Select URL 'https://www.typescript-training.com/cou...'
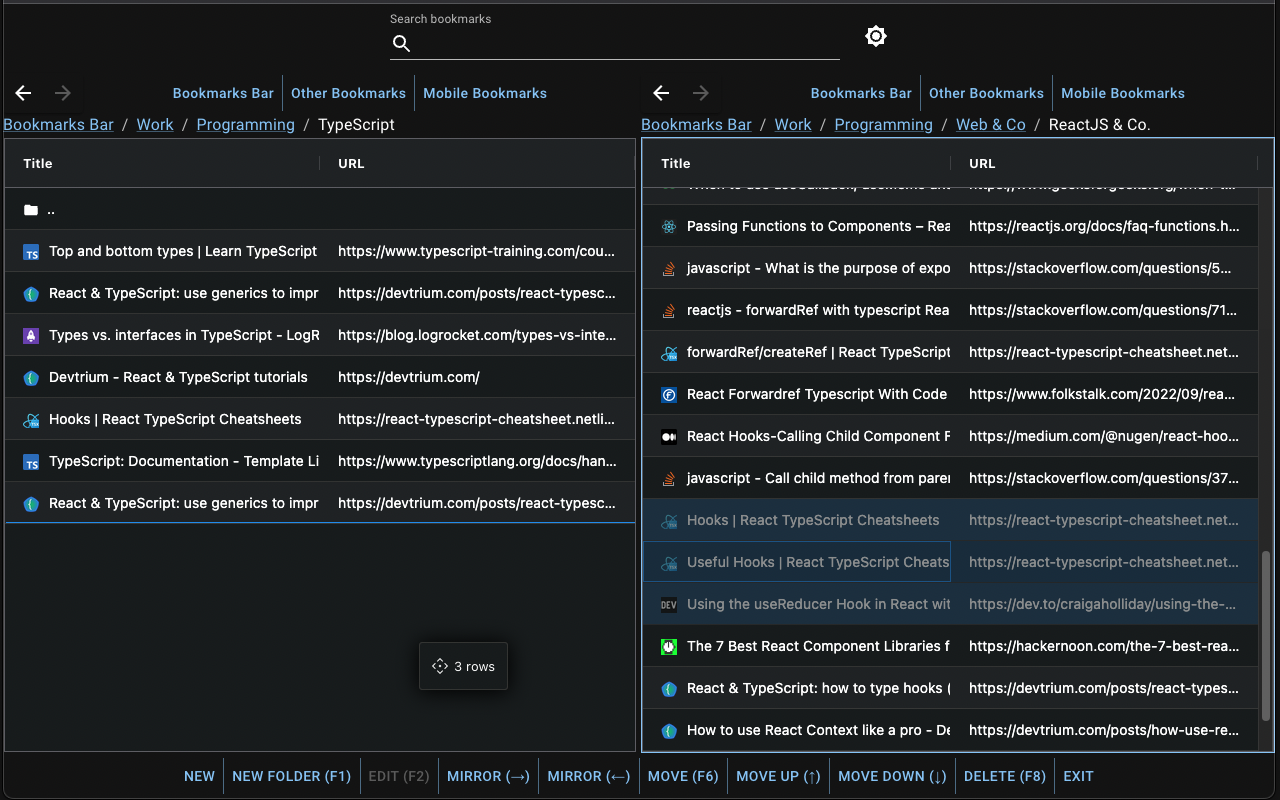Viewport: 1280px width, 800px height. point(477,252)
